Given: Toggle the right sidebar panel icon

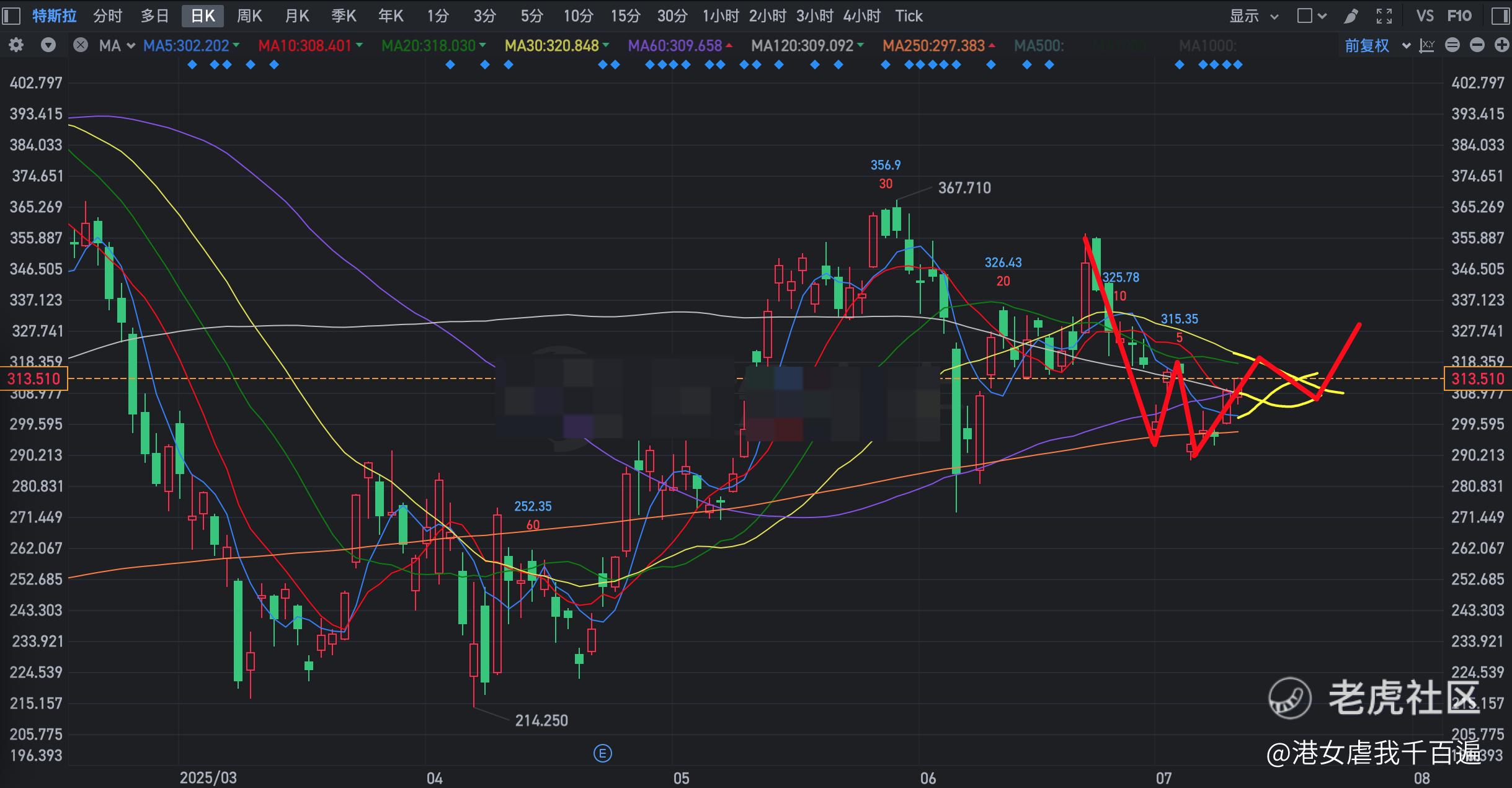Looking at the screenshot, I should 1500,16.
